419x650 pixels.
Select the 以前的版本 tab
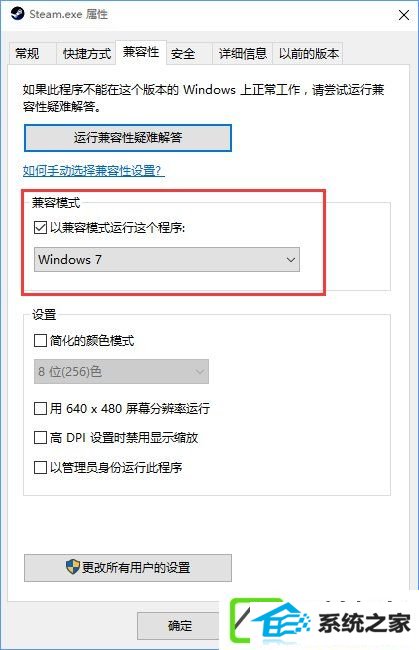[308, 53]
